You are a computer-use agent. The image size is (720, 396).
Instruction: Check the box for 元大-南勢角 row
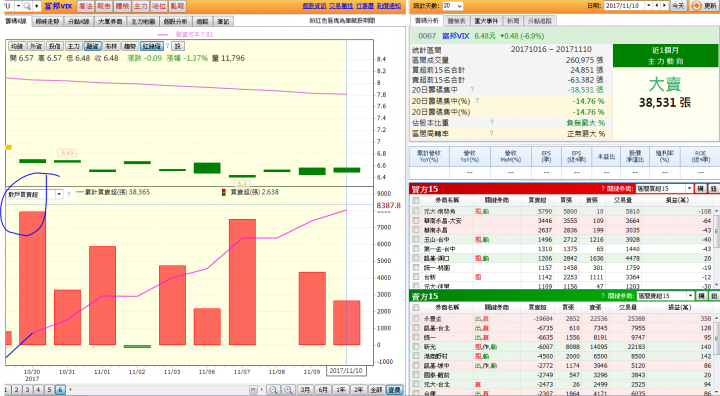click(416, 211)
